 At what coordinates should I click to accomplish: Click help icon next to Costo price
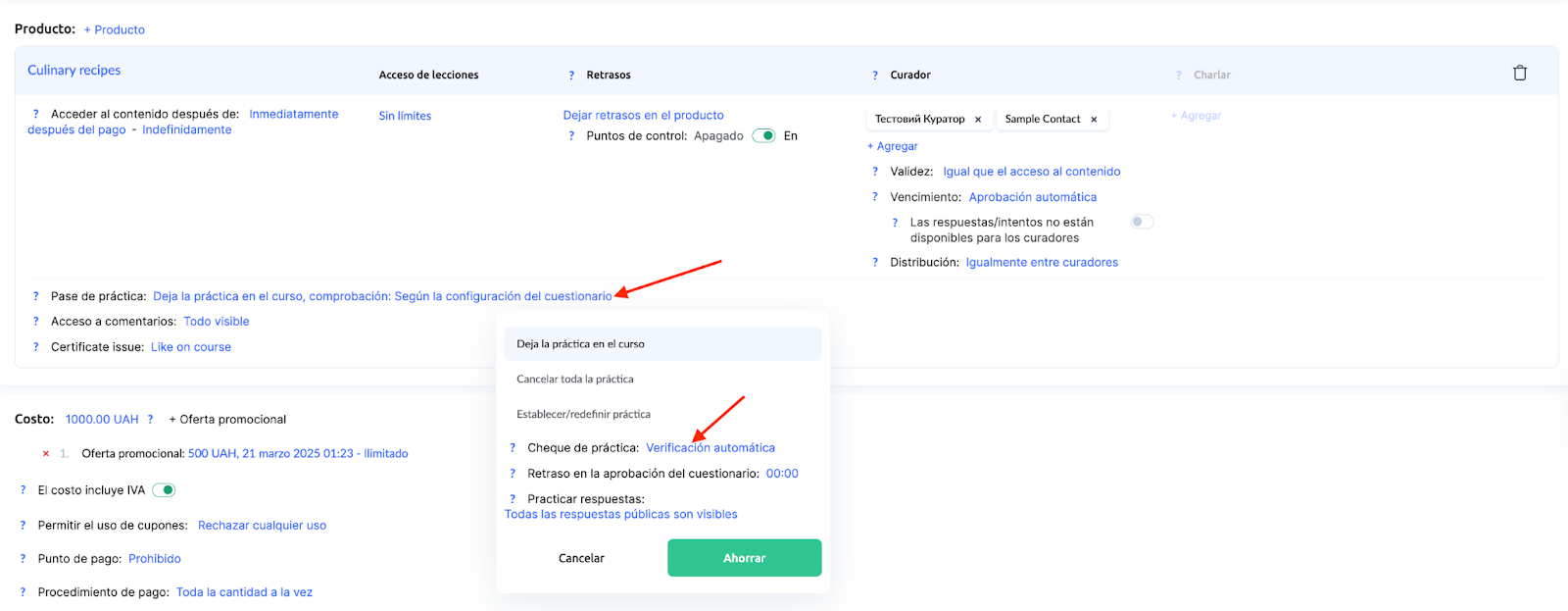pyautogui.click(x=150, y=420)
